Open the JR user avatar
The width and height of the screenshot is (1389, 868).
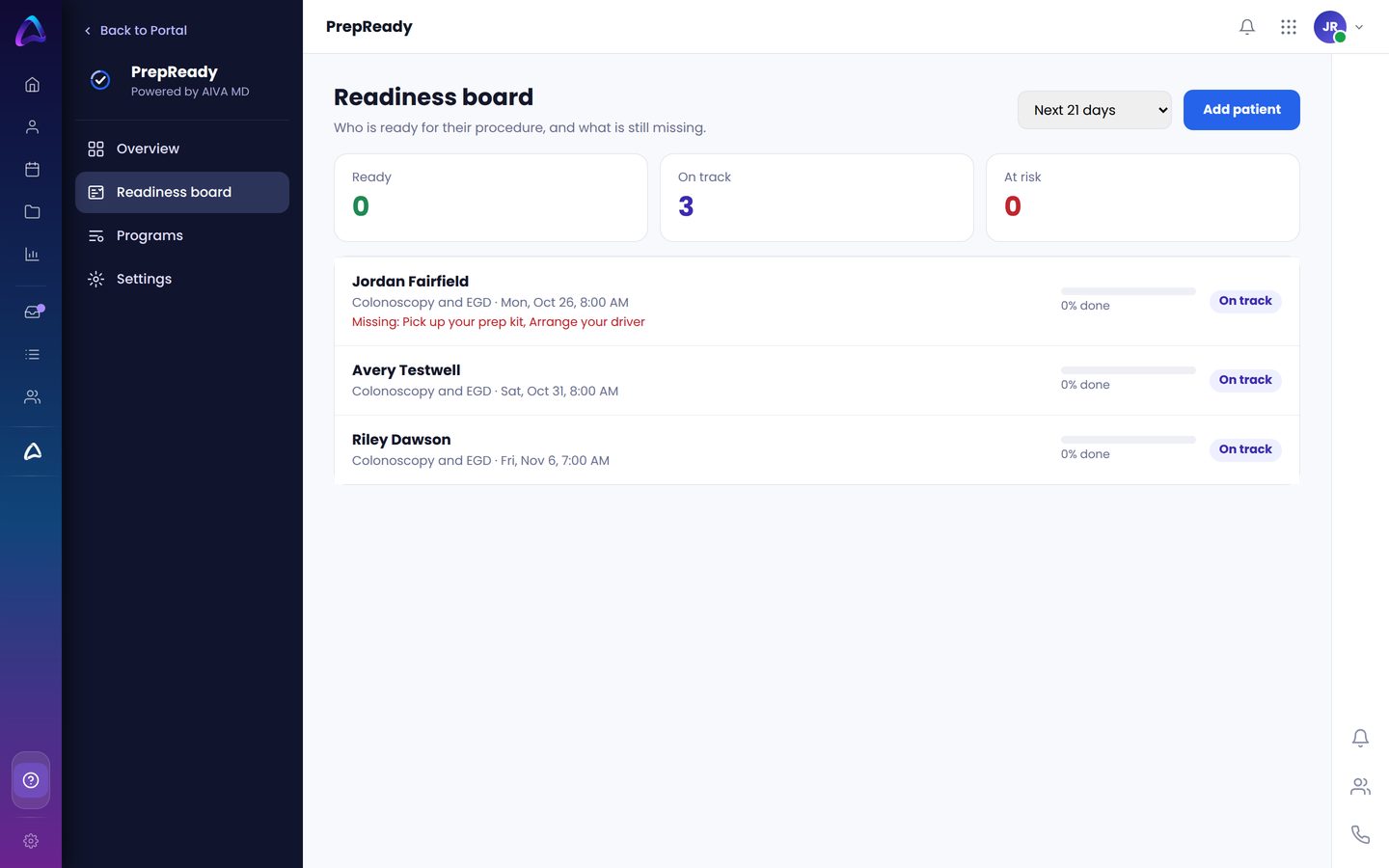pyautogui.click(x=1330, y=27)
